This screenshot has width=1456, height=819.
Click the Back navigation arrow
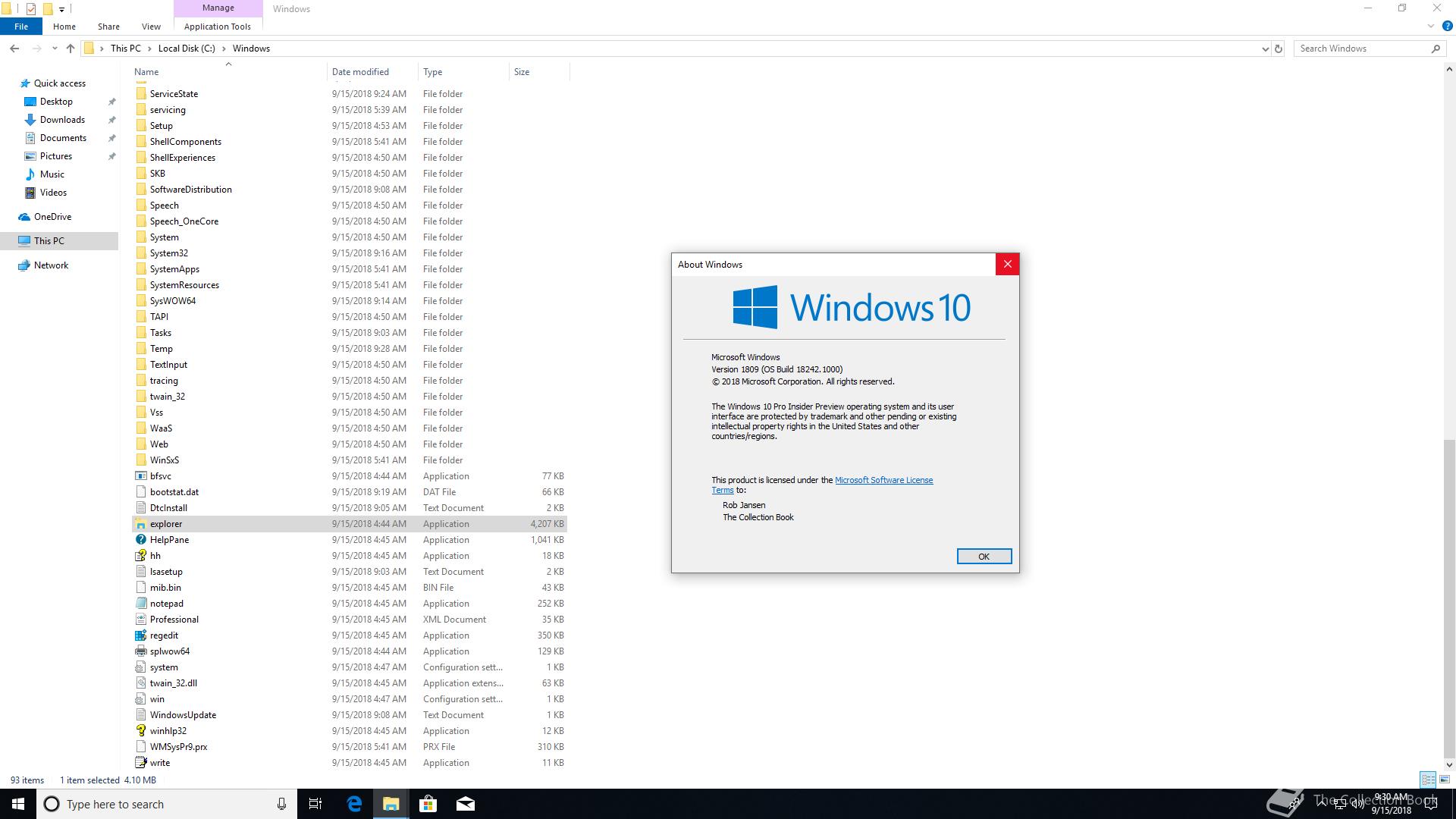point(14,49)
